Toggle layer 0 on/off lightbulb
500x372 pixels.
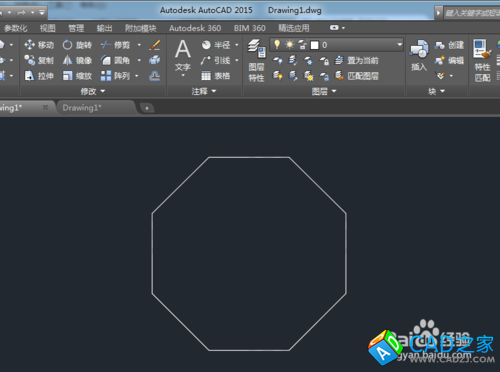tap(277, 44)
